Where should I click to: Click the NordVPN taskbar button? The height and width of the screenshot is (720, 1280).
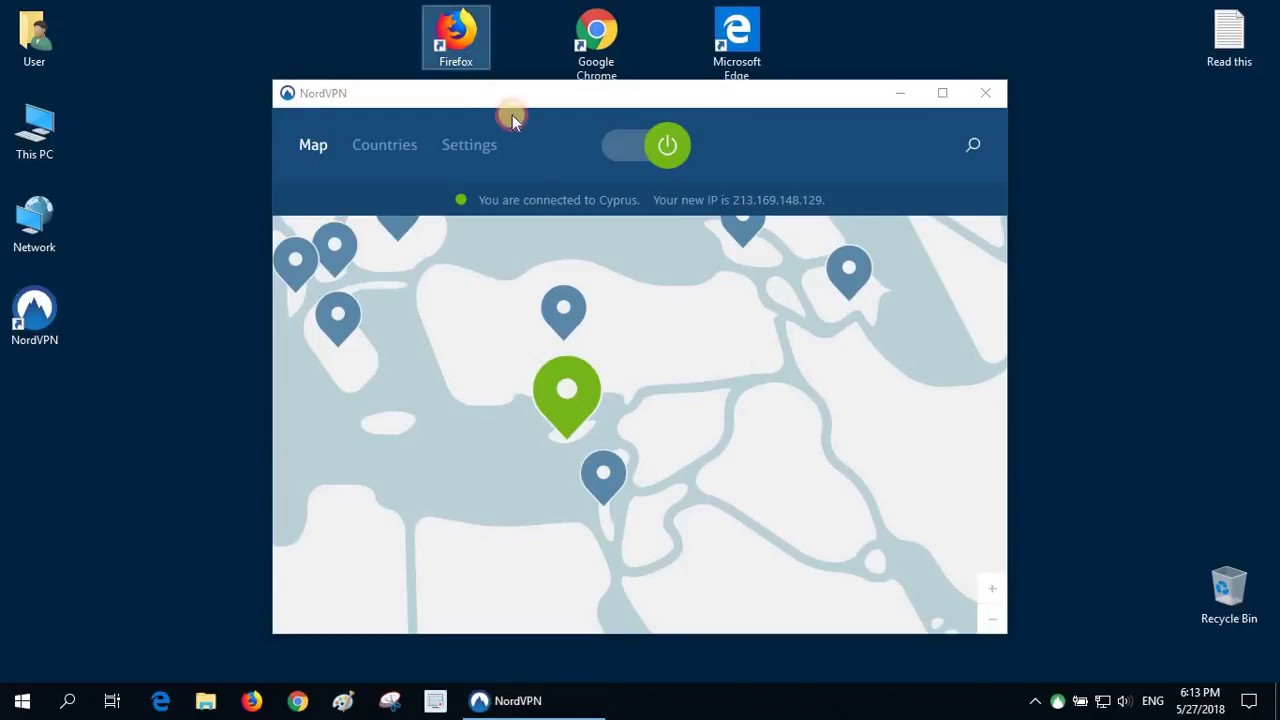coord(535,701)
